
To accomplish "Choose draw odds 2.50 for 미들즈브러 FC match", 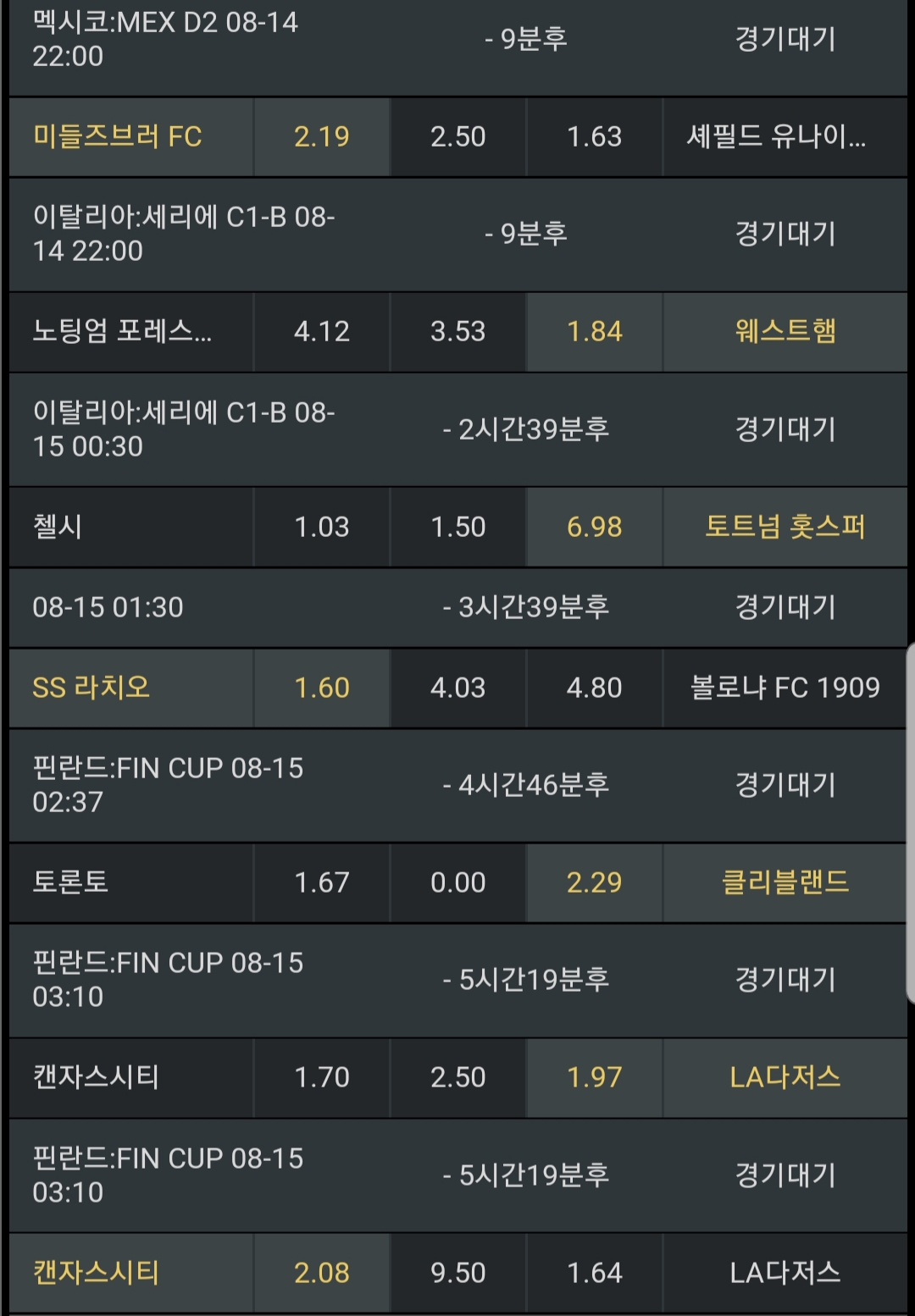I will (457, 136).
